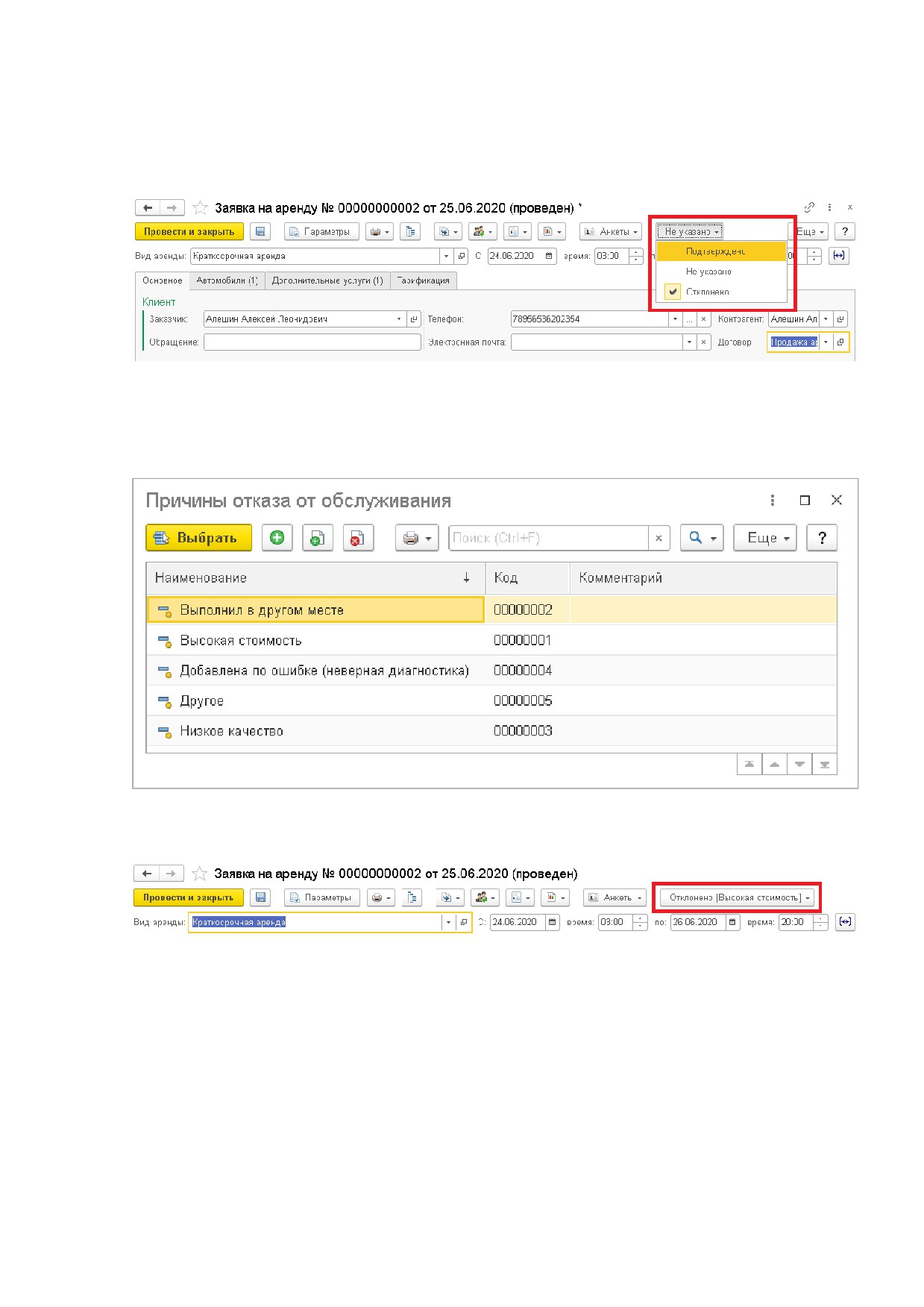Click the get-link chain icon in the top request header
Viewport: 924px width, 1307px height.
coord(809,207)
